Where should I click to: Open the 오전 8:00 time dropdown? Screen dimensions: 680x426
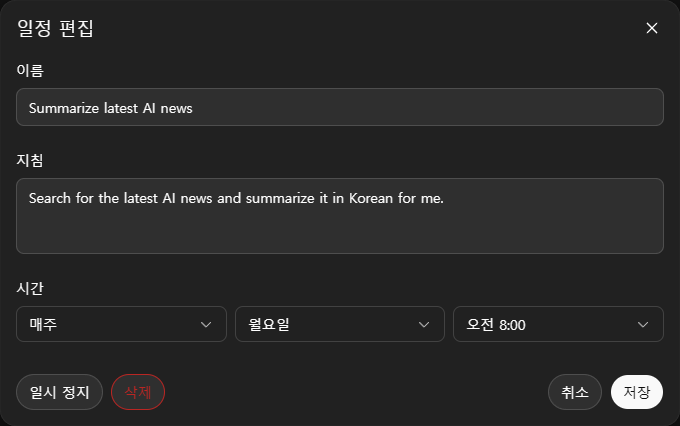(x=558, y=324)
